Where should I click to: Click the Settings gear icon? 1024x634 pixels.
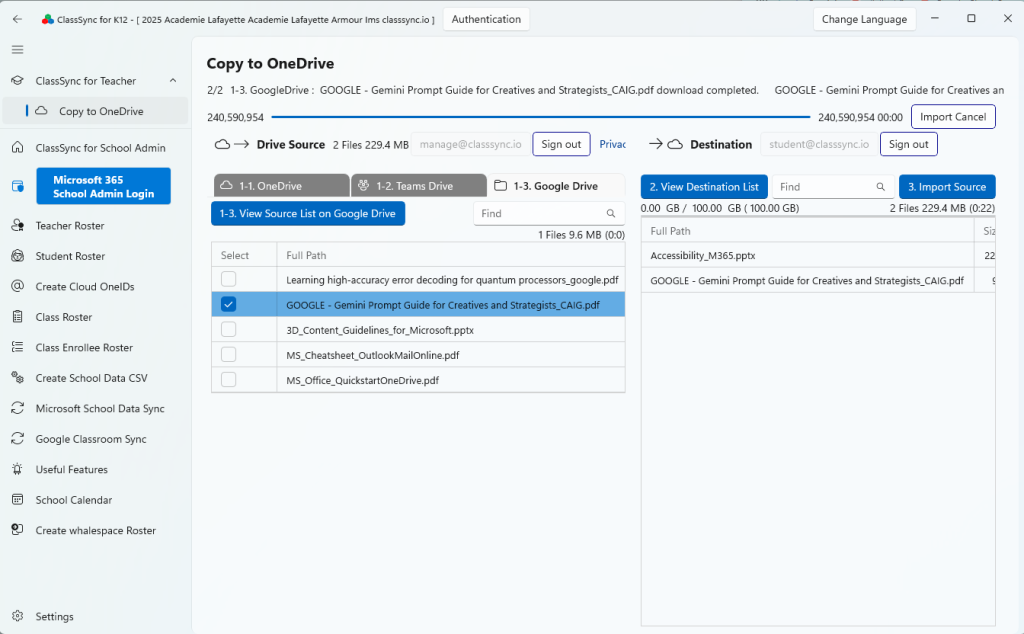pyautogui.click(x=18, y=616)
